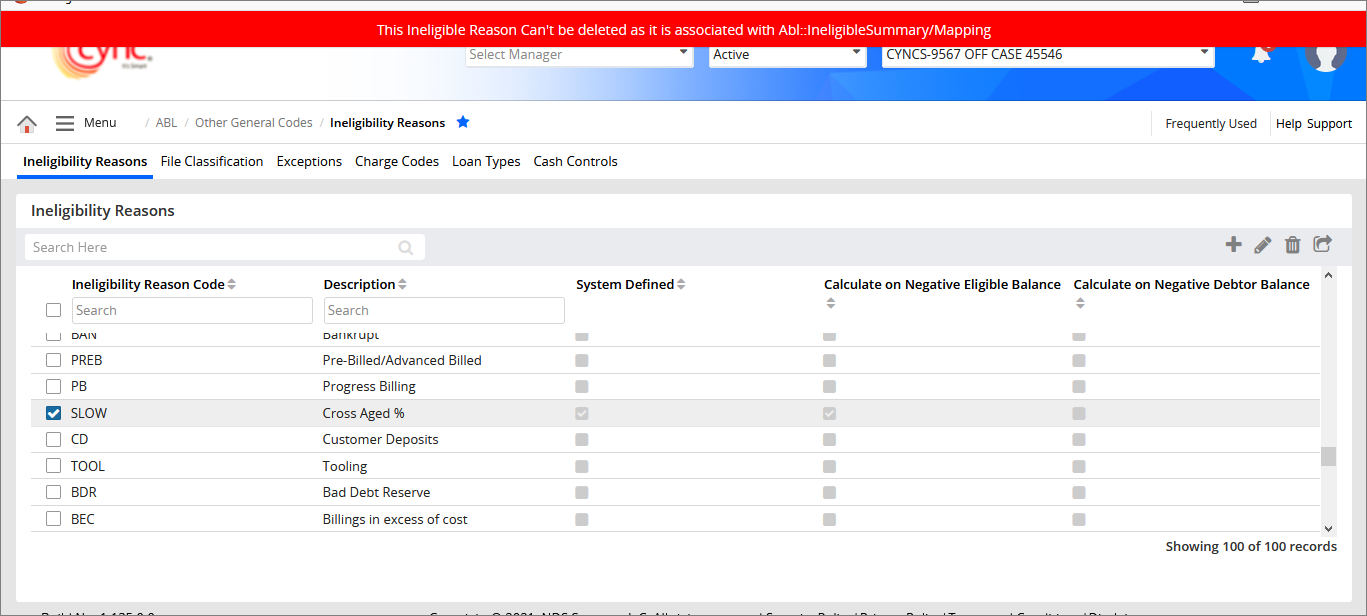This screenshot has height=616, width=1367.
Task: Expand the Active status dropdown
Action: 787,55
